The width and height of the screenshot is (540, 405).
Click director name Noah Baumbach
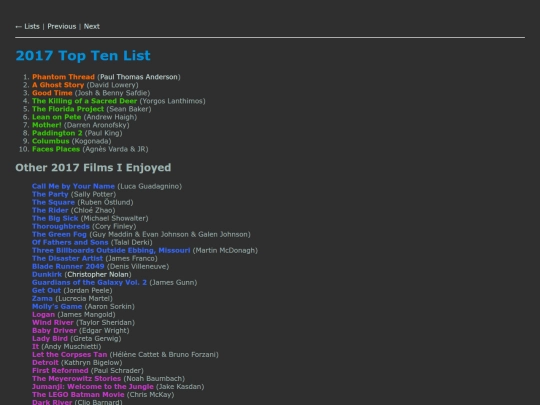point(154,379)
